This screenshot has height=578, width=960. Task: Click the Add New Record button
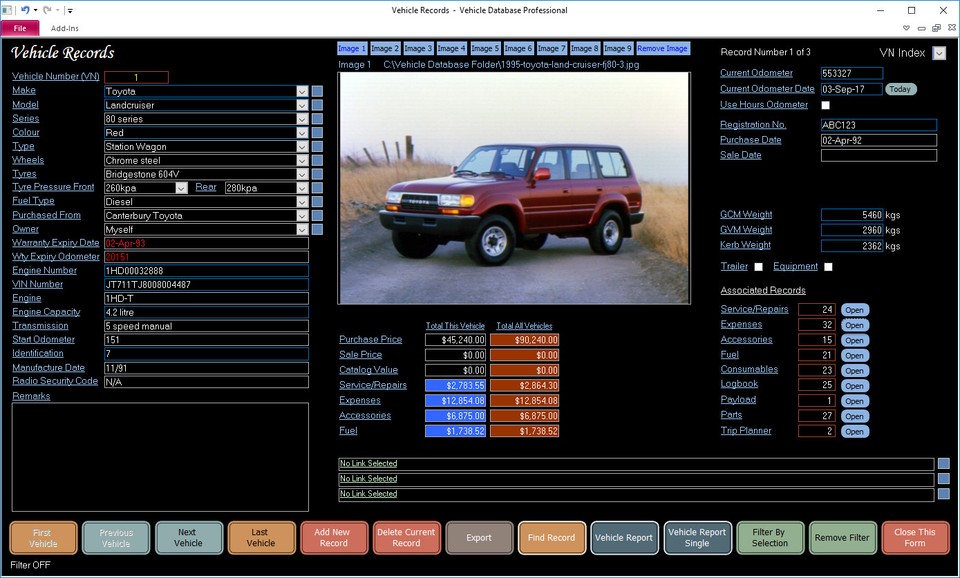334,538
